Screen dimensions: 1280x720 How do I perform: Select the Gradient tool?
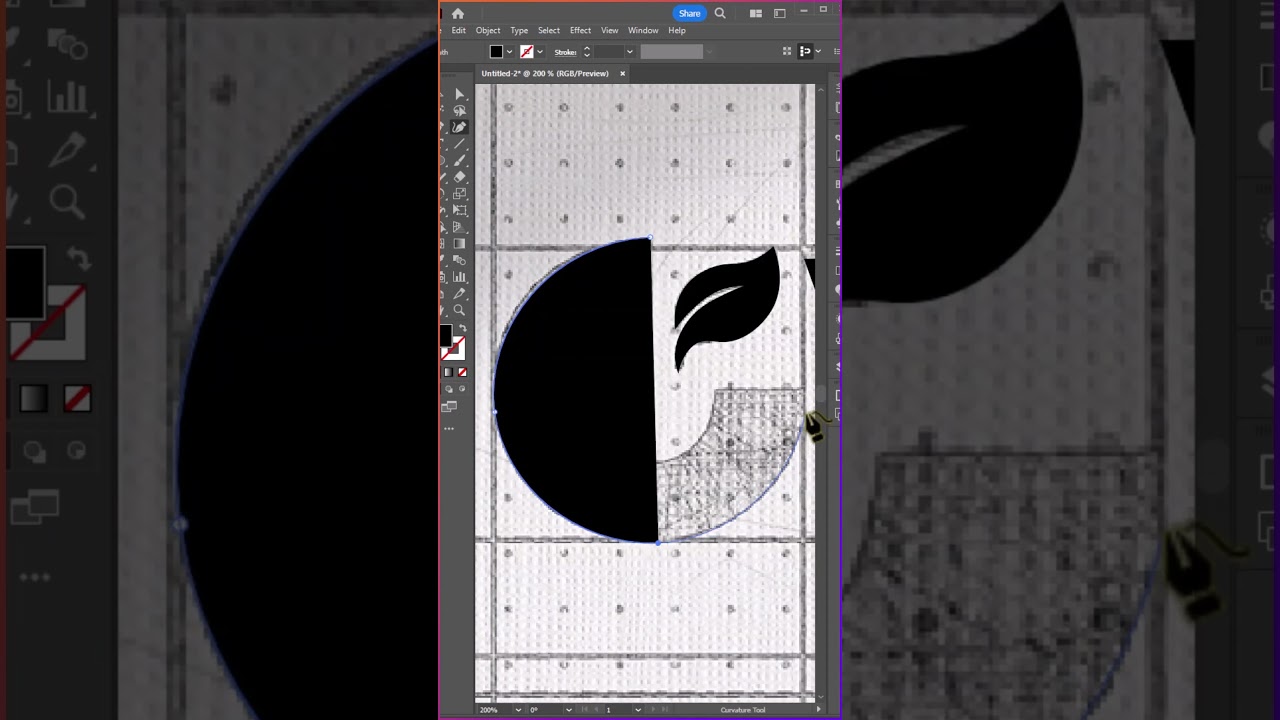coord(459,243)
